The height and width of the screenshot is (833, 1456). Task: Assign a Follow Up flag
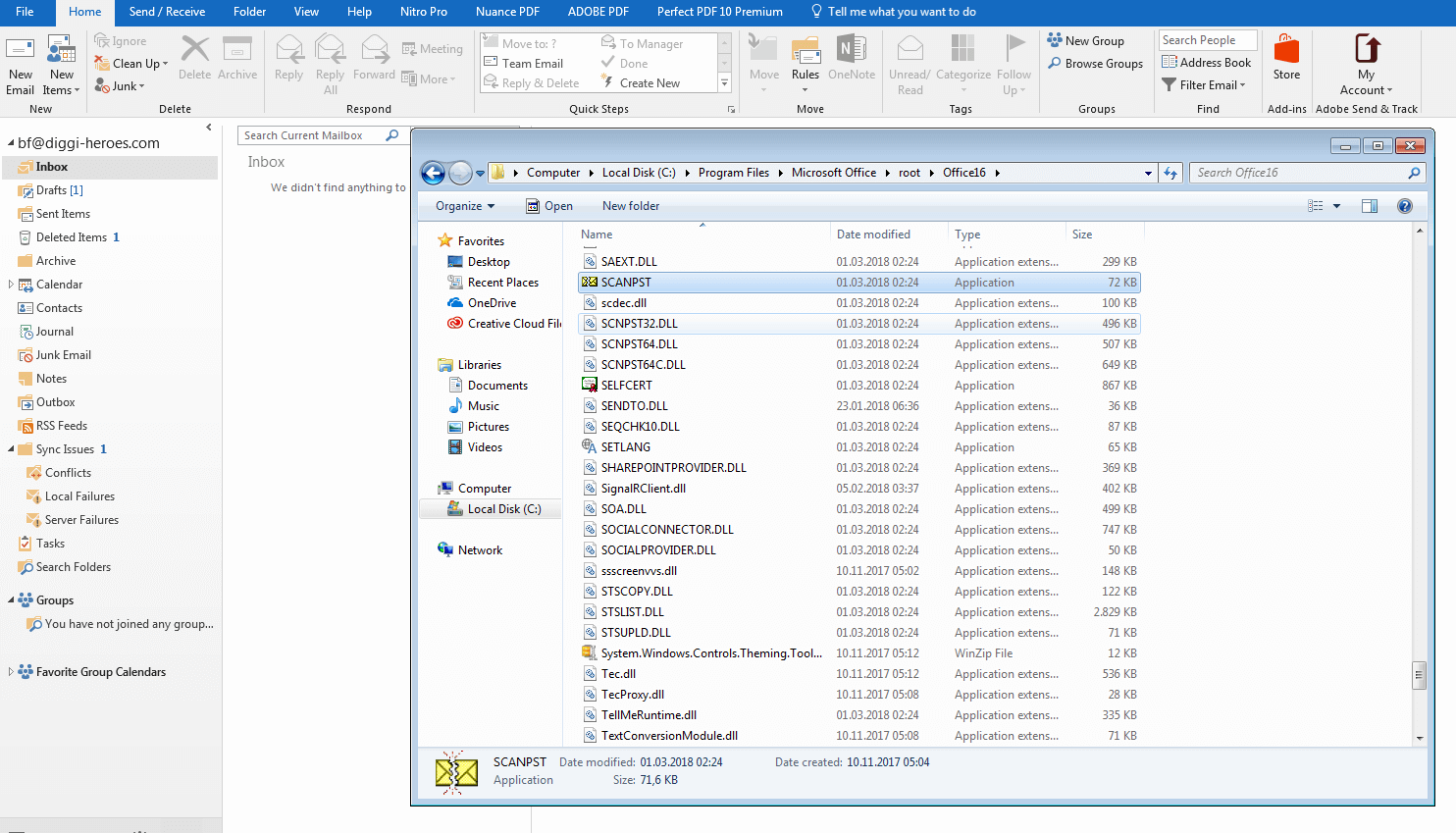tap(1014, 61)
